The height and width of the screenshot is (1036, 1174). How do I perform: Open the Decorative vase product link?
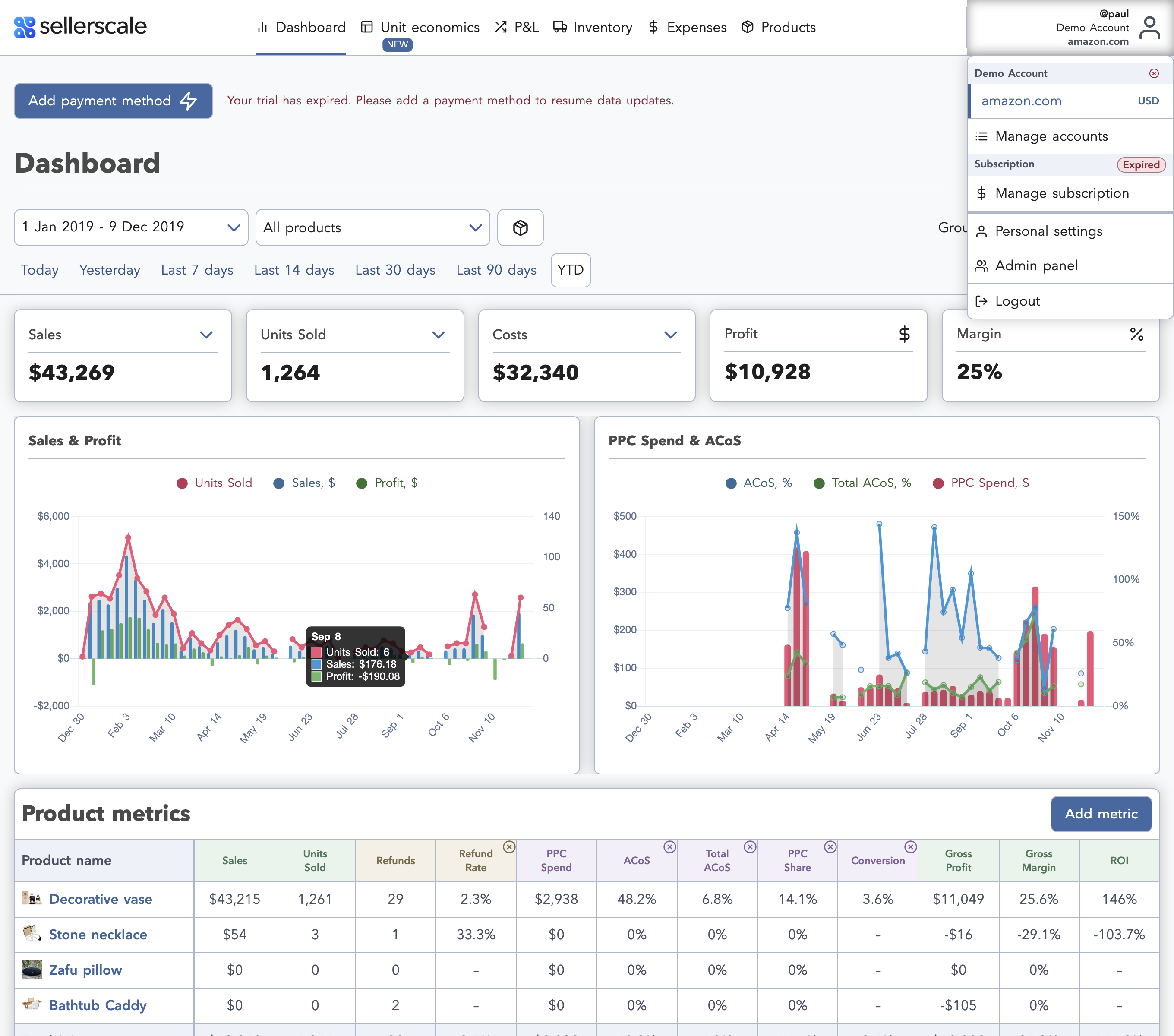(101, 899)
